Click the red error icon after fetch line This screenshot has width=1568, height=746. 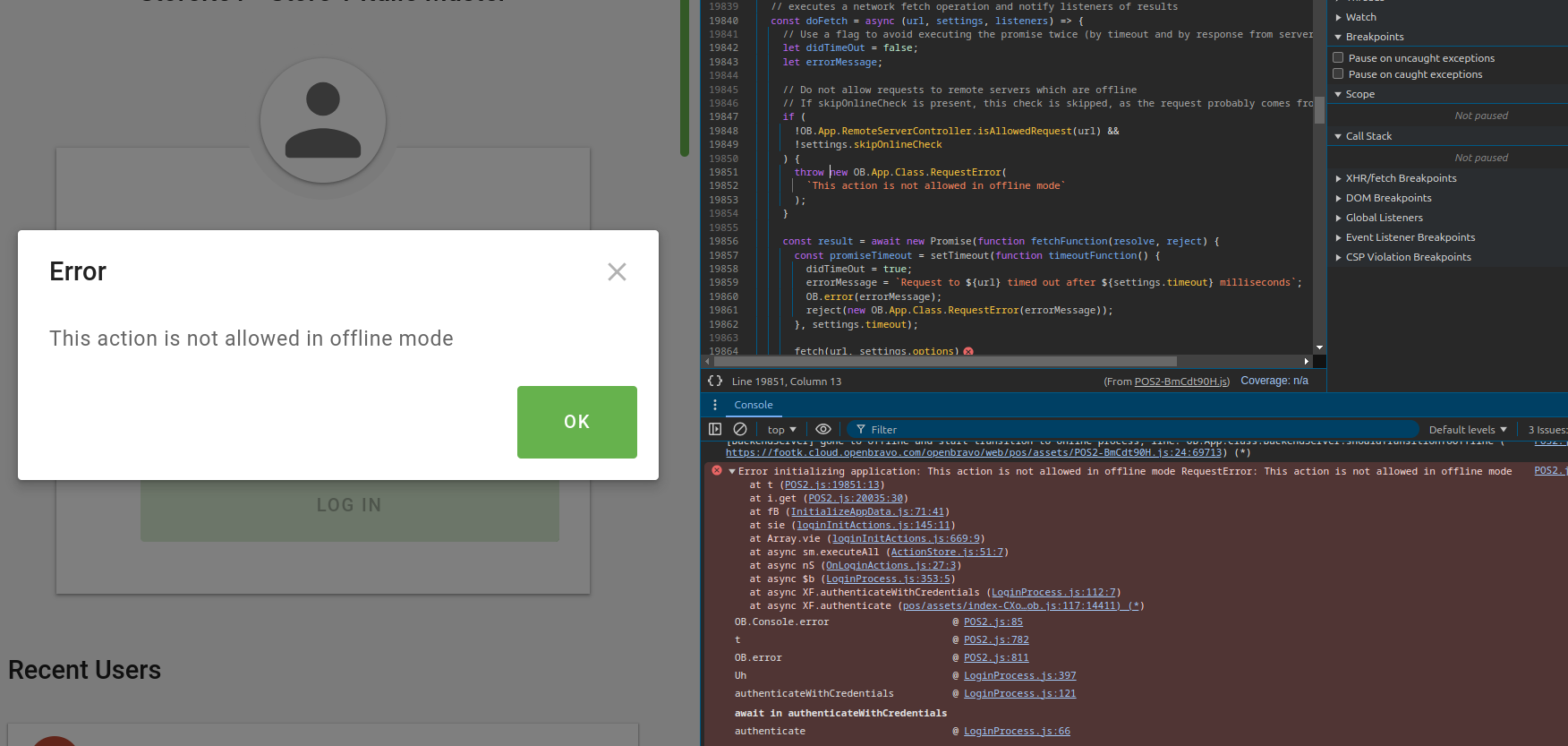[968, 351]
